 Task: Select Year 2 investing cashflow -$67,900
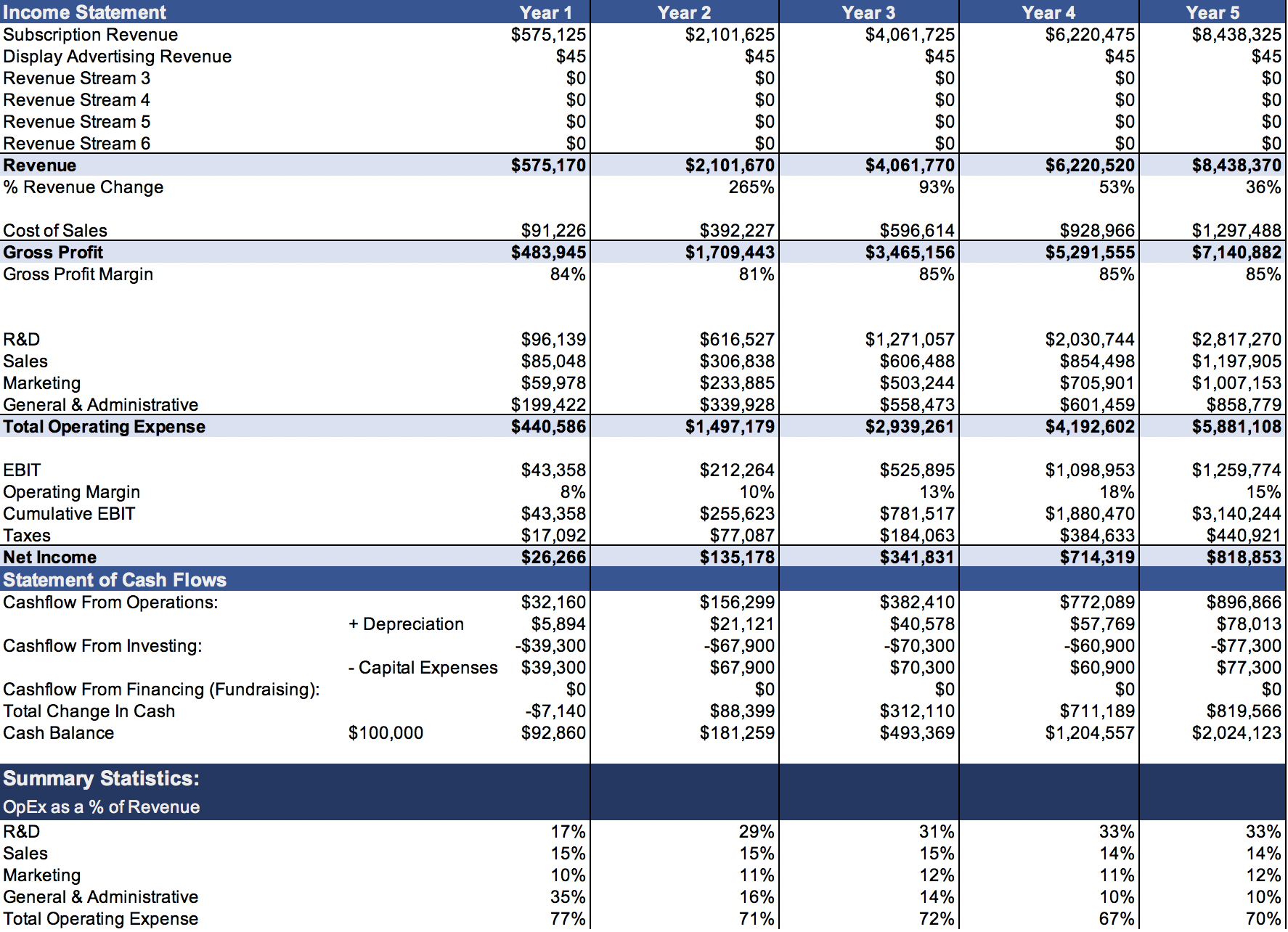point(739,646)
